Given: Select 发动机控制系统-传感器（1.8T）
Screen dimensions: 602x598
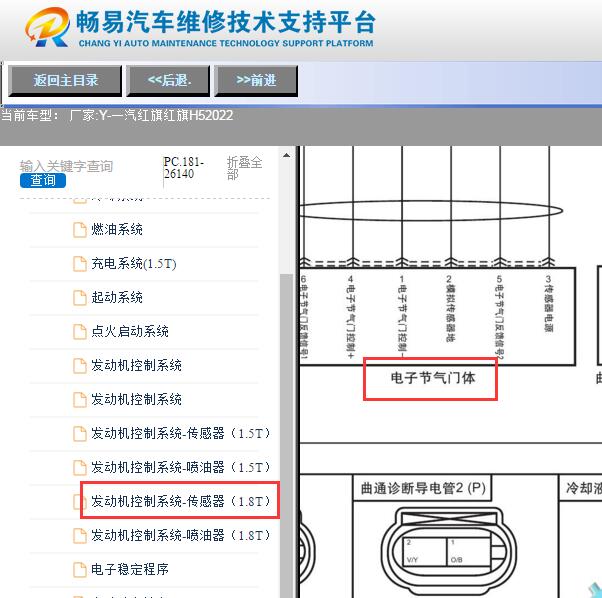Looking at the screenshot, I should [180, 501].
